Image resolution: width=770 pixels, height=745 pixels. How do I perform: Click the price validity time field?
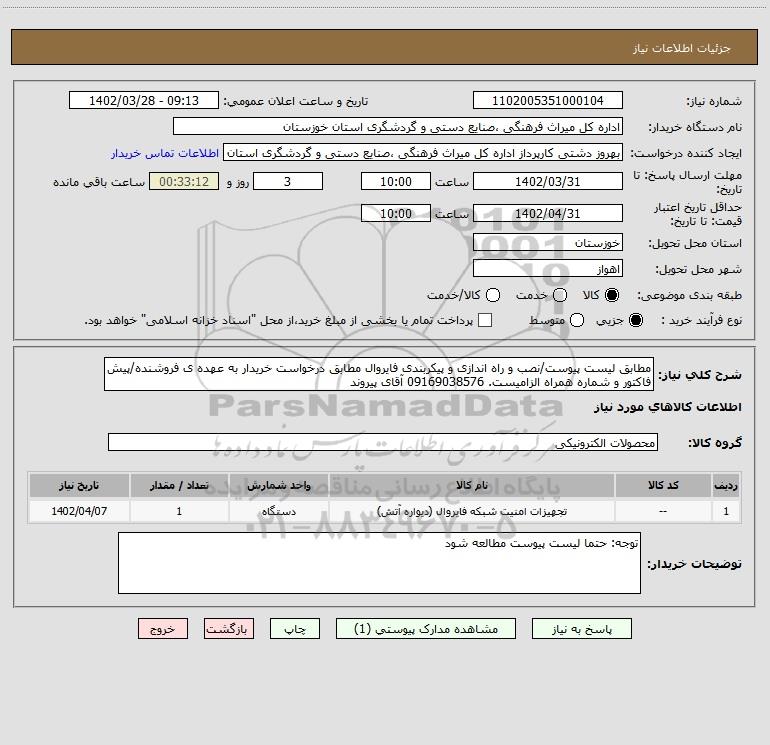396,213
